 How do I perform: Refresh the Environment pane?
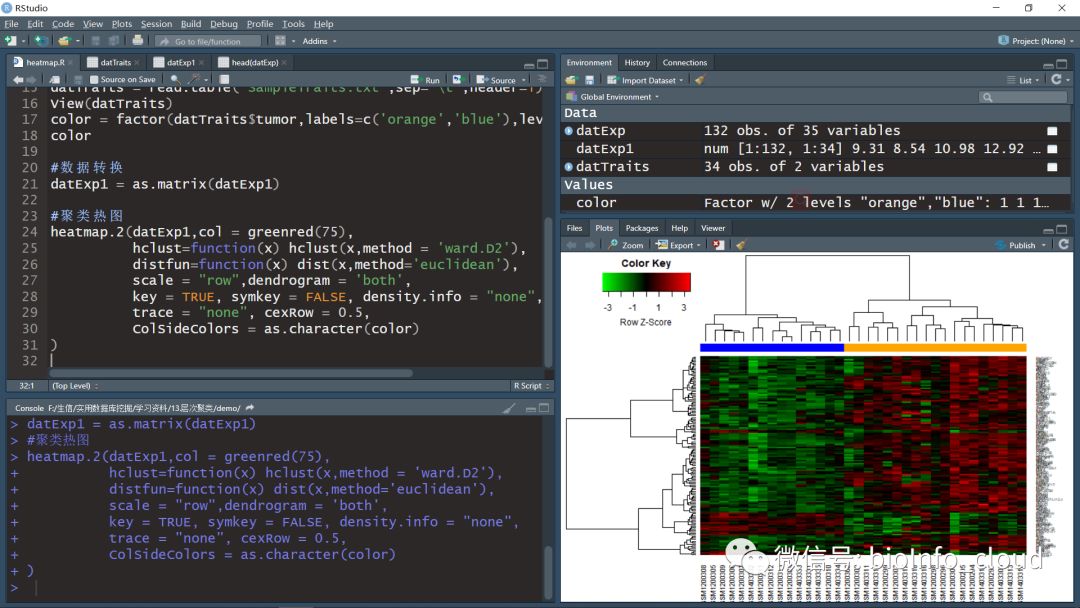coord(1057,80)
